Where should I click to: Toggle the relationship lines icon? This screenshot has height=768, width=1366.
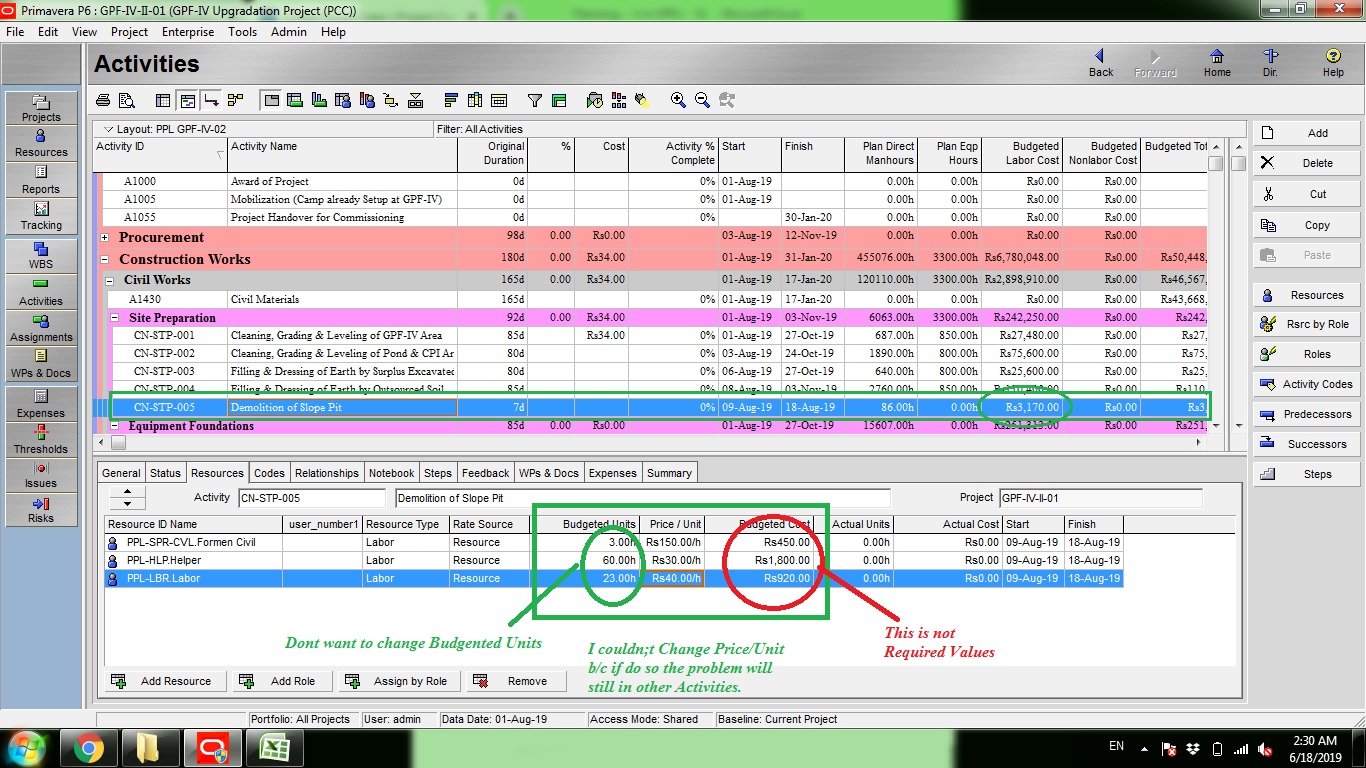211,100
